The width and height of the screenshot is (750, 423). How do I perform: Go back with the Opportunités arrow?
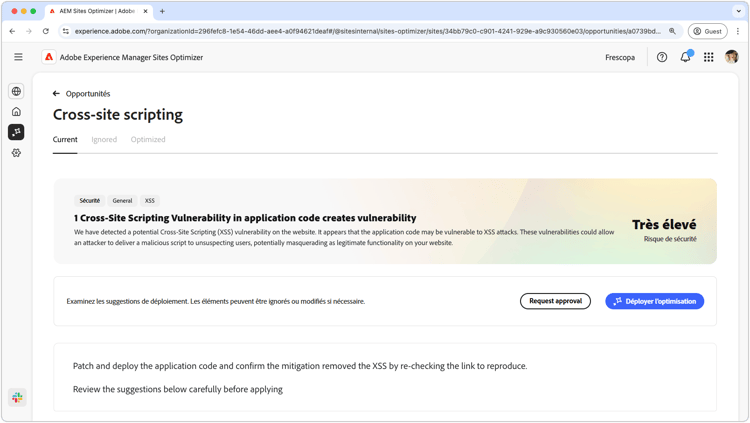[56, 93]
